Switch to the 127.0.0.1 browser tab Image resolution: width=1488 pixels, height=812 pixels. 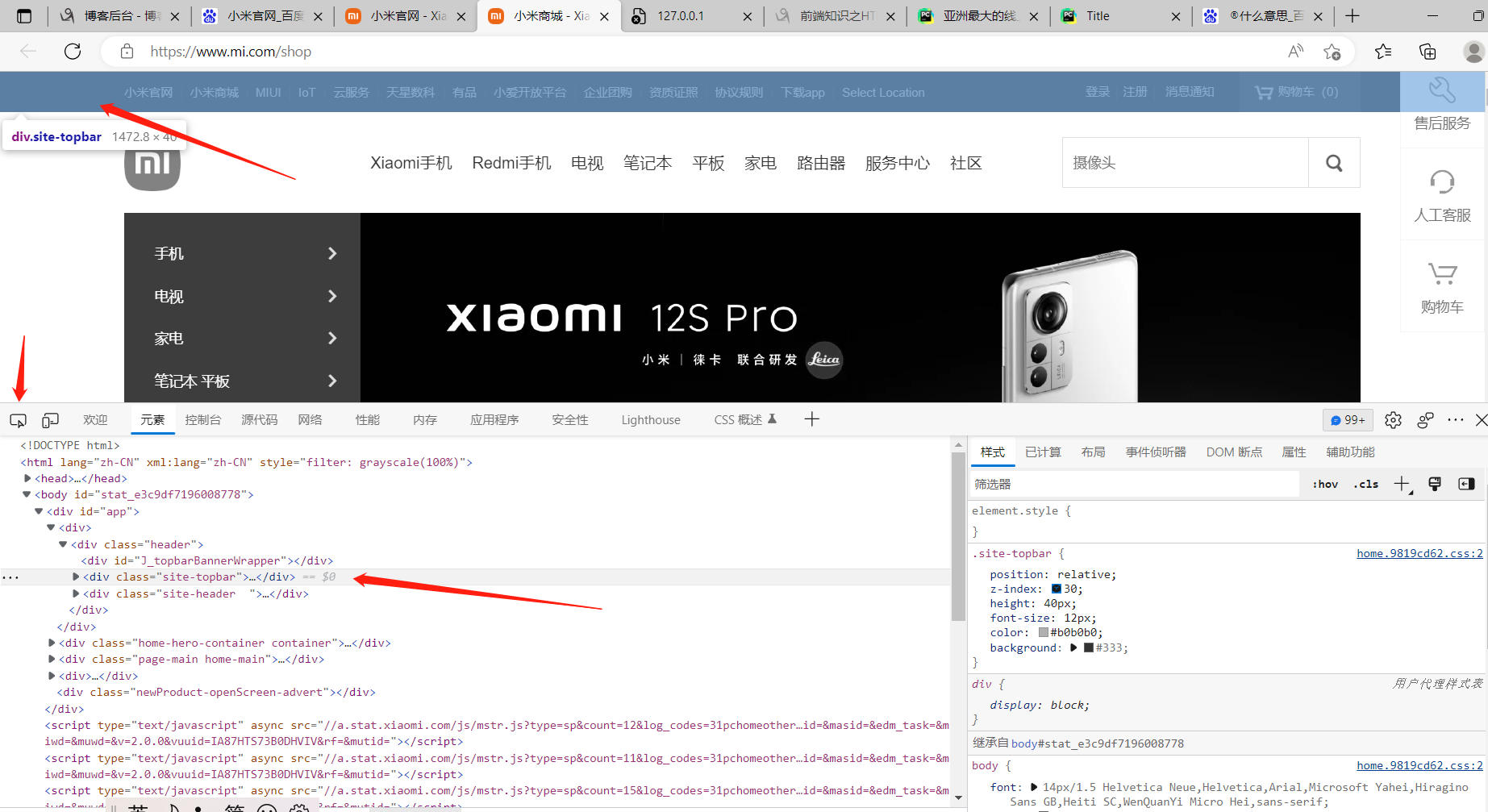coord(693,16)
